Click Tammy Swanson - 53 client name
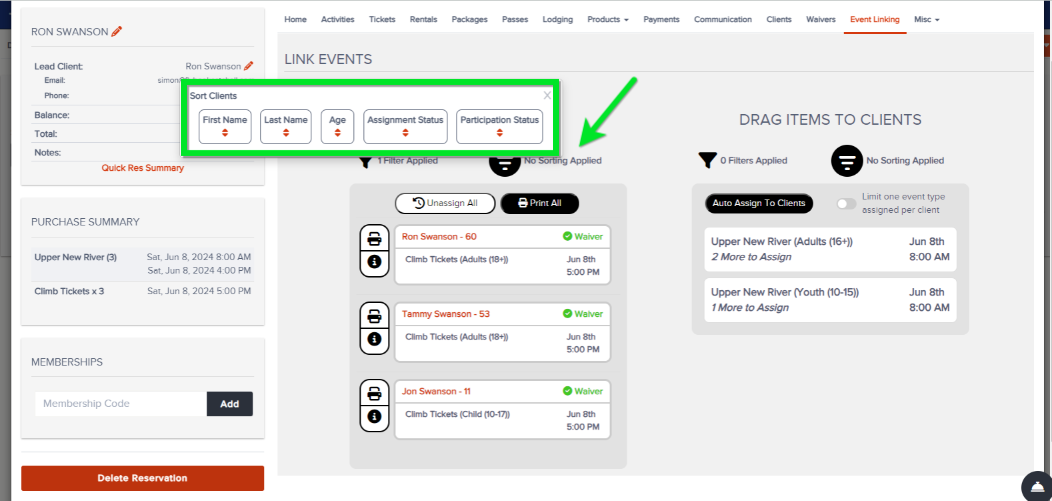 (444, 314)
